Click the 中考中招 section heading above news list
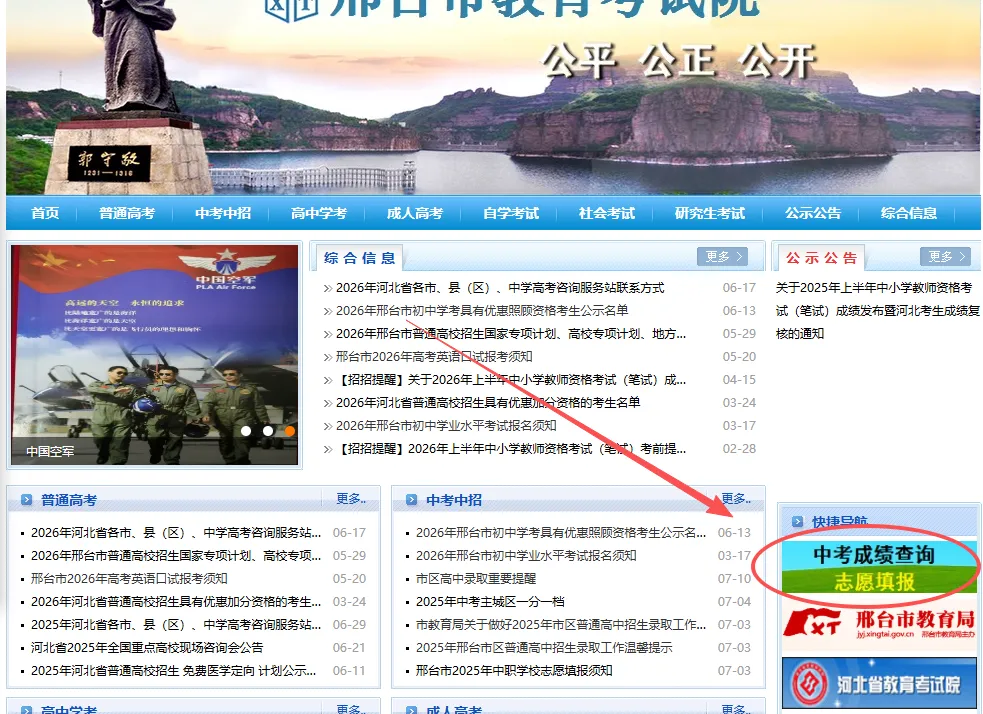Image resolution: width=983 pixels, height=714 pixels. 454,500
